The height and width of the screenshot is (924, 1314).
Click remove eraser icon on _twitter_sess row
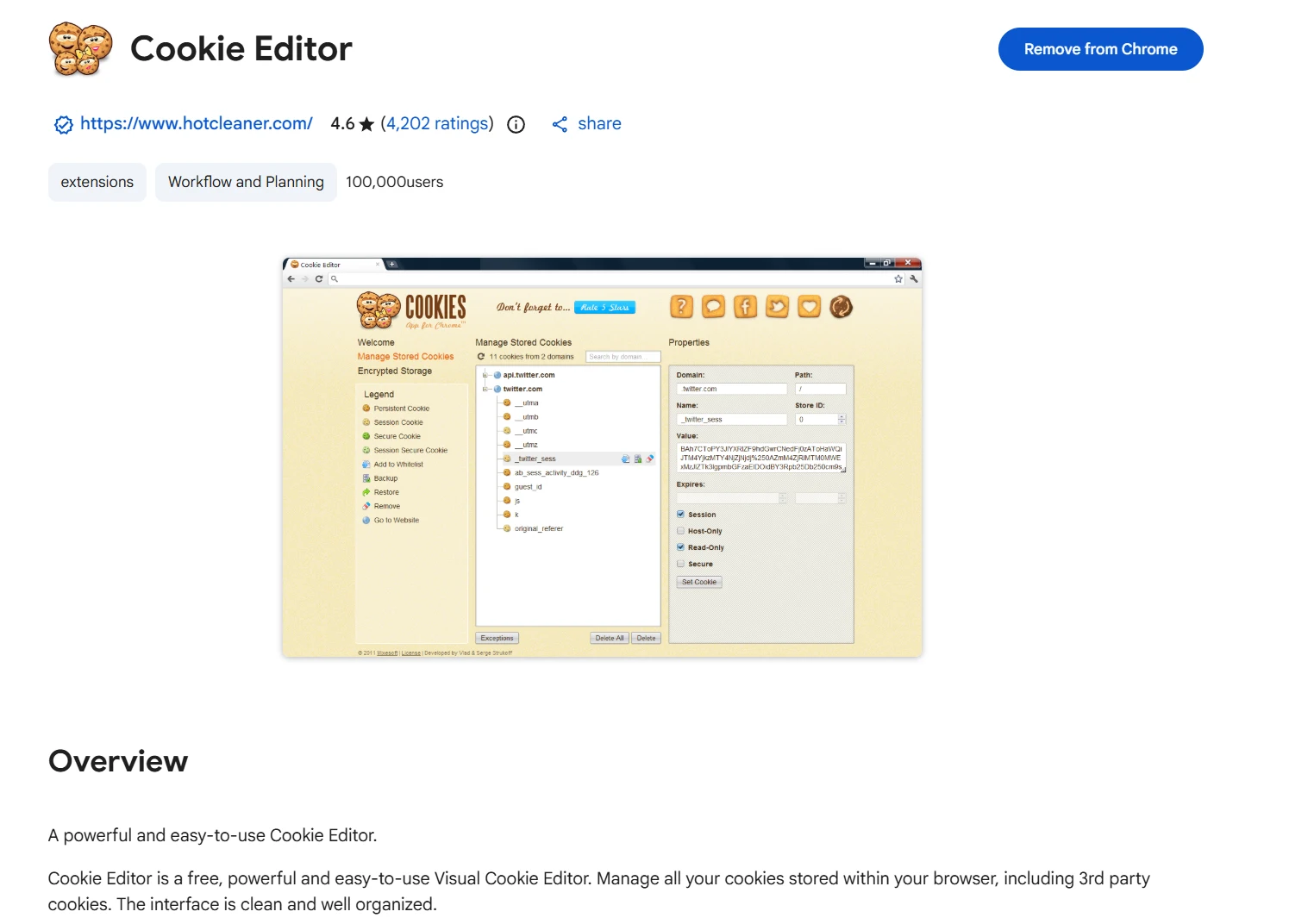(x=650, y=459)
